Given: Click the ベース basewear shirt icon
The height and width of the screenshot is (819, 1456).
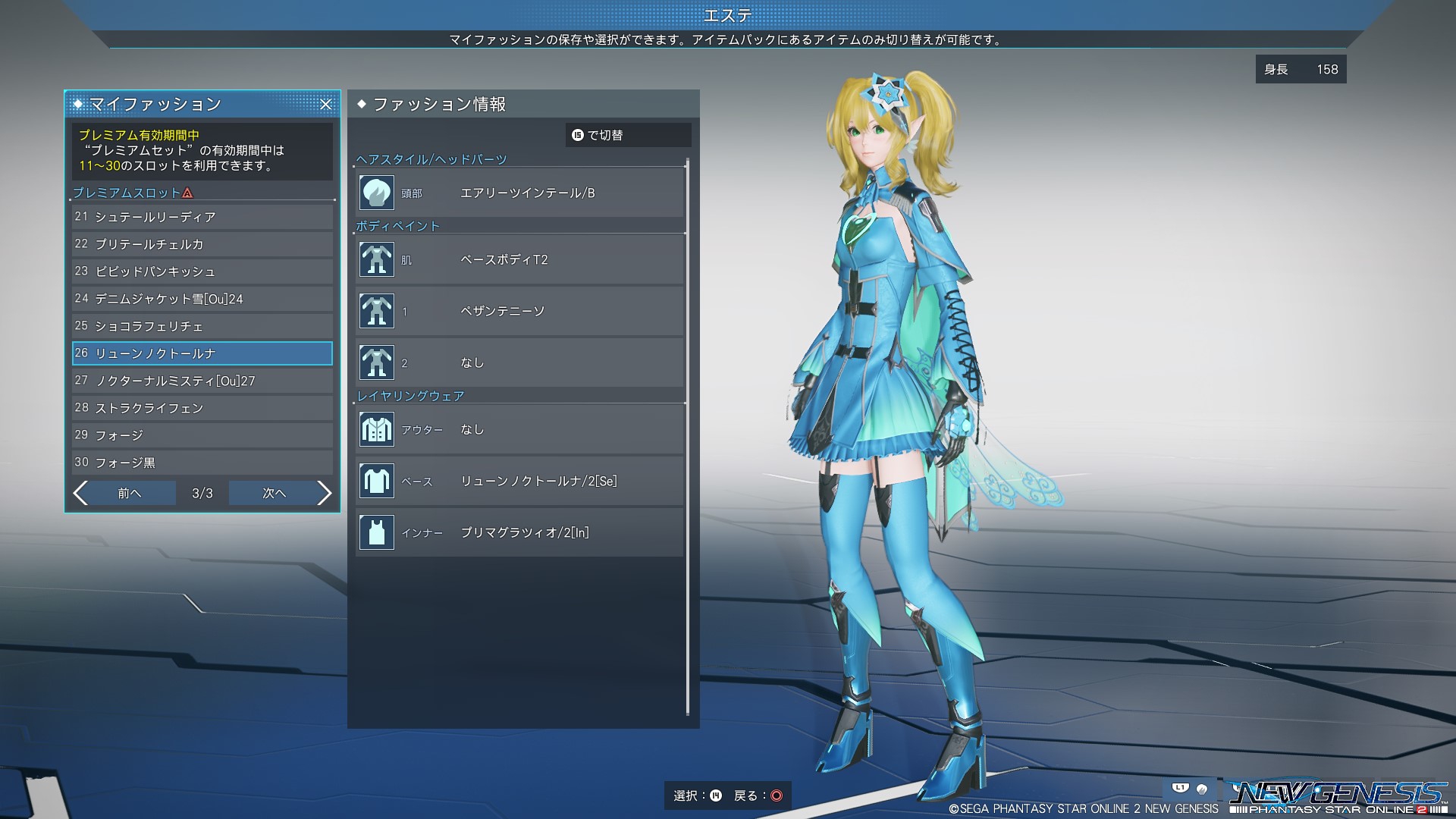Looking at the screenshot, I should 376,481.
